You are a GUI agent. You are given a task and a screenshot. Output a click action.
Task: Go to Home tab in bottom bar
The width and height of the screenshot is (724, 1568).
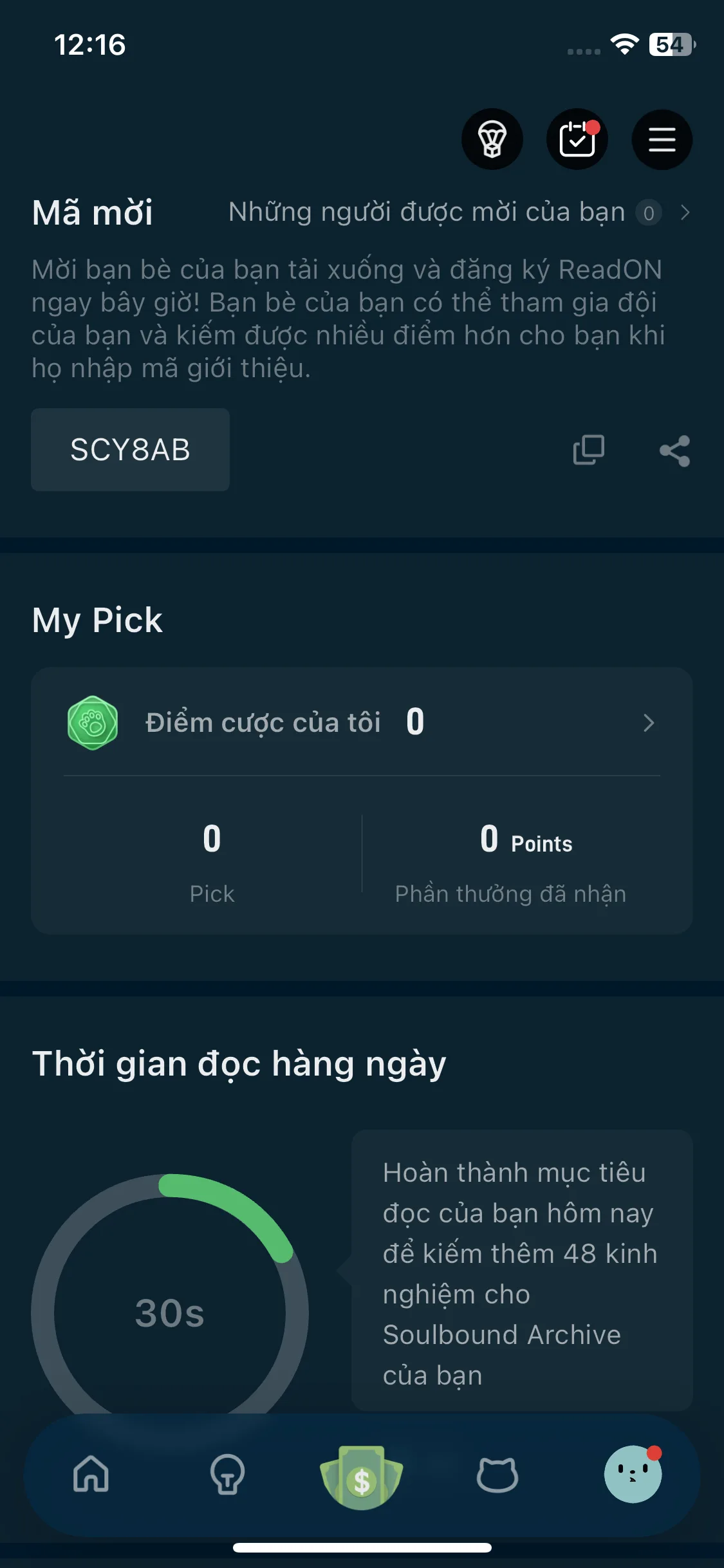[91, 1474]
